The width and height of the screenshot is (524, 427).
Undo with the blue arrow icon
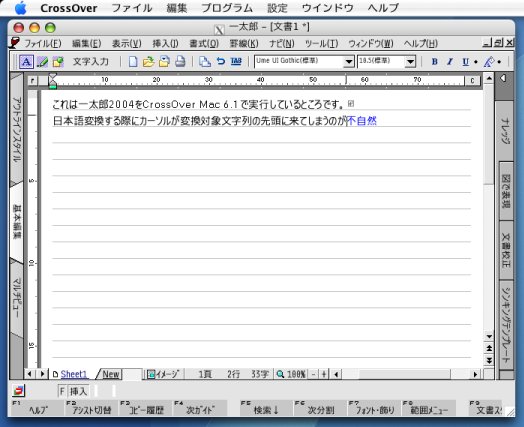(221, 61)
